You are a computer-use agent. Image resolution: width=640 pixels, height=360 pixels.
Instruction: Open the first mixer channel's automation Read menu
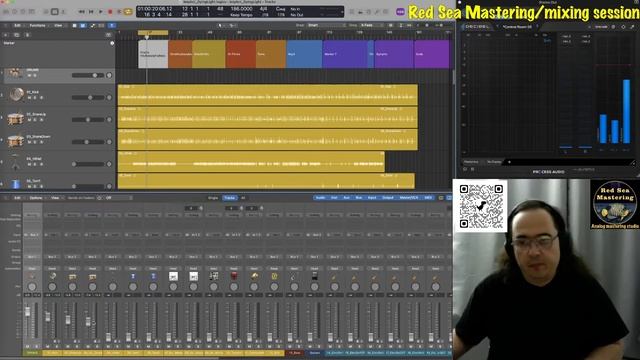click(x=32, y=269)
